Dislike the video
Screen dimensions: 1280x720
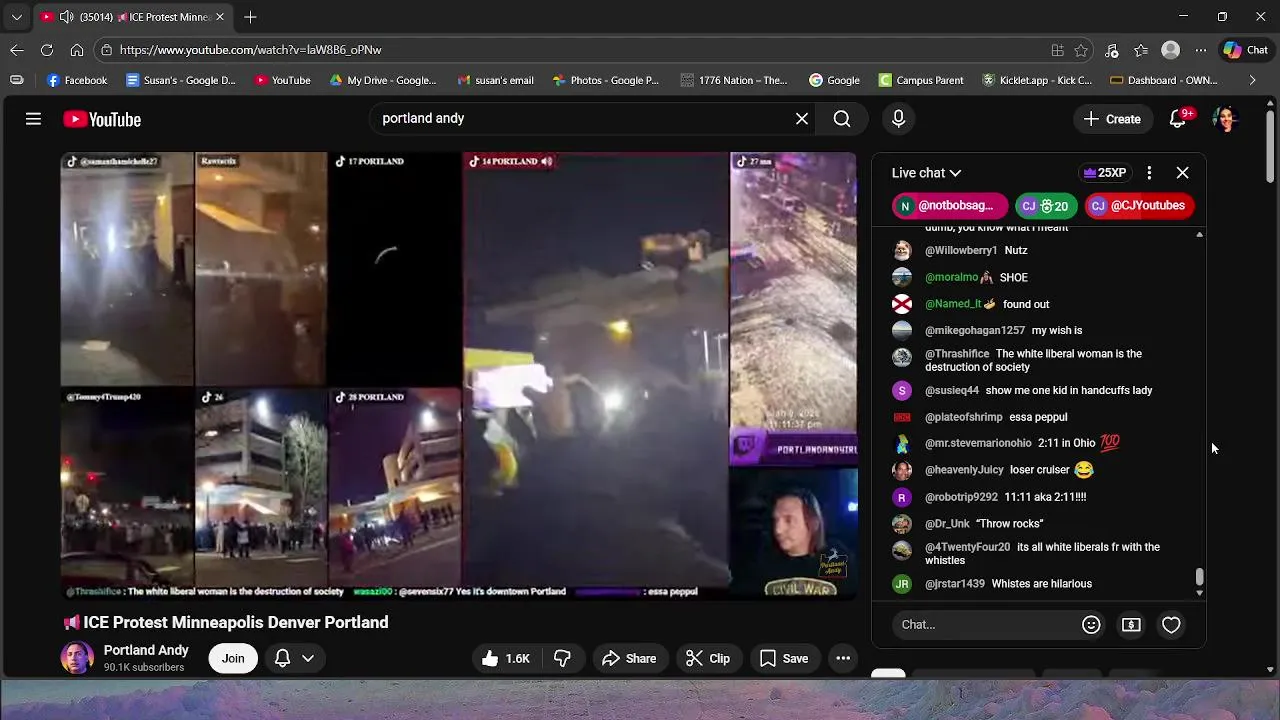[x=562, y=658]
